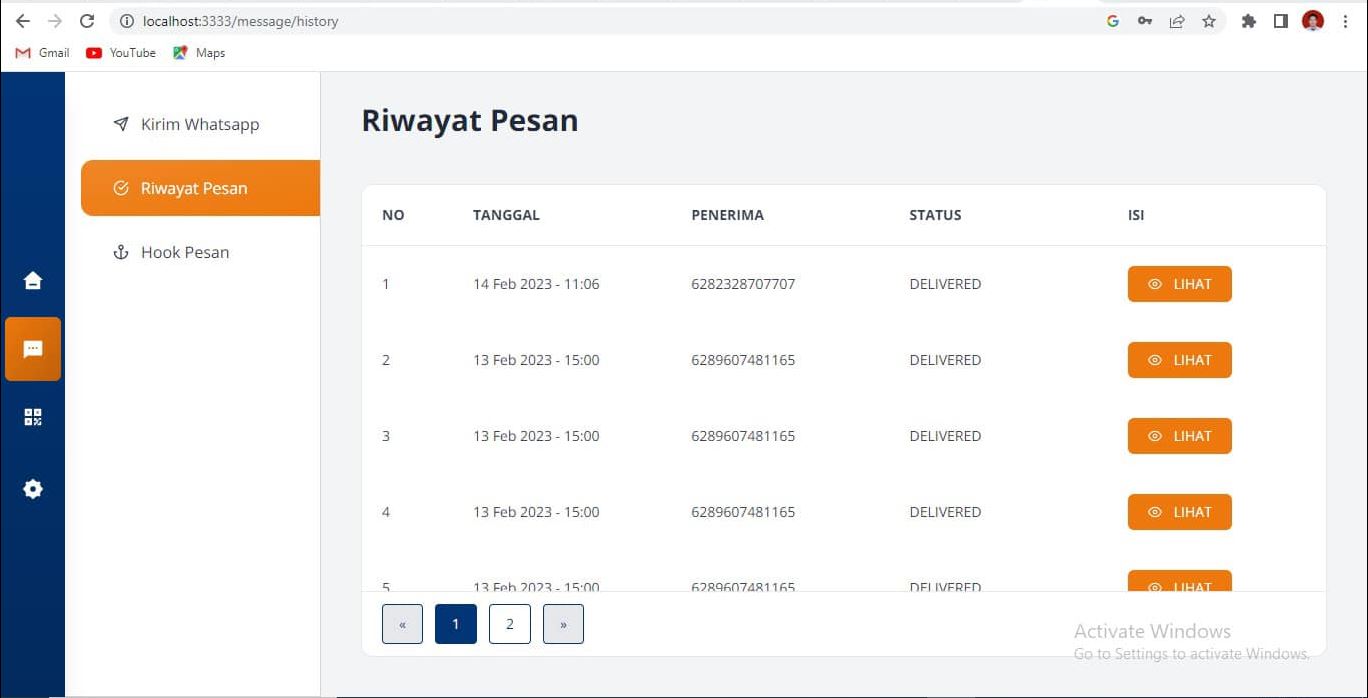Open the home icon in sidebar

click(x=33, y=281)
